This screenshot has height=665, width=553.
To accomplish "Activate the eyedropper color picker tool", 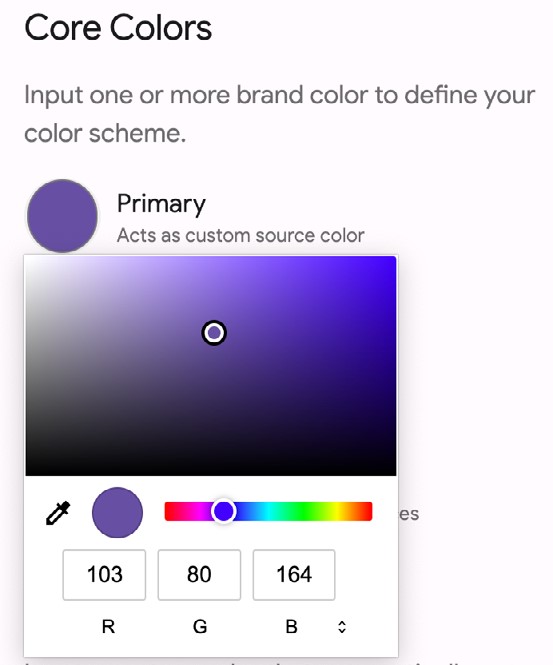I will click(x=58, y=513).
